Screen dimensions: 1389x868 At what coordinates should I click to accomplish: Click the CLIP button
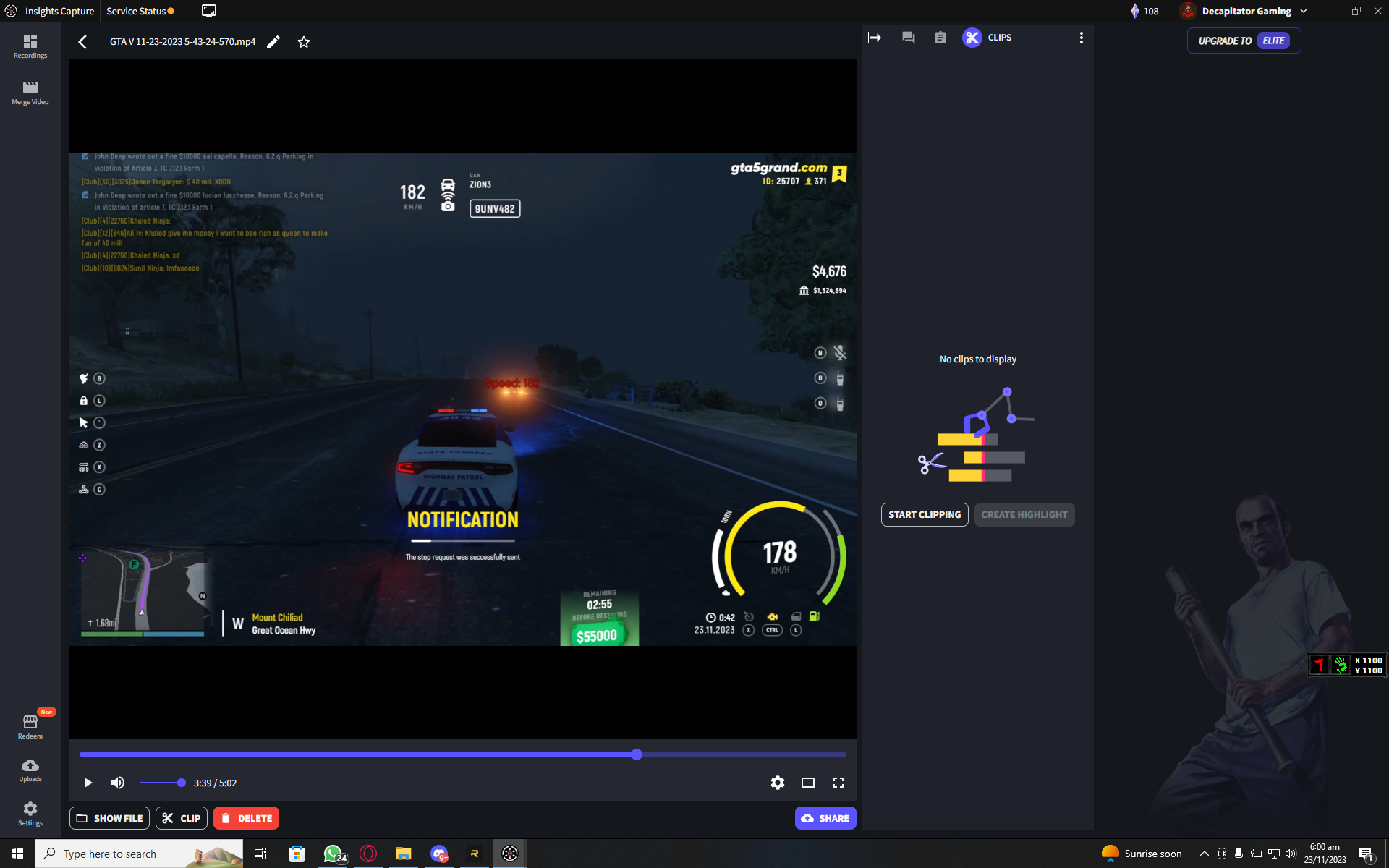tap(182, 818)
